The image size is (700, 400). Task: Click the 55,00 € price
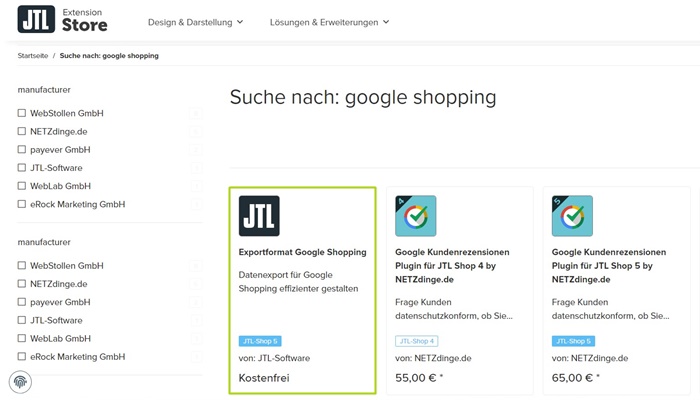point(419,378)
